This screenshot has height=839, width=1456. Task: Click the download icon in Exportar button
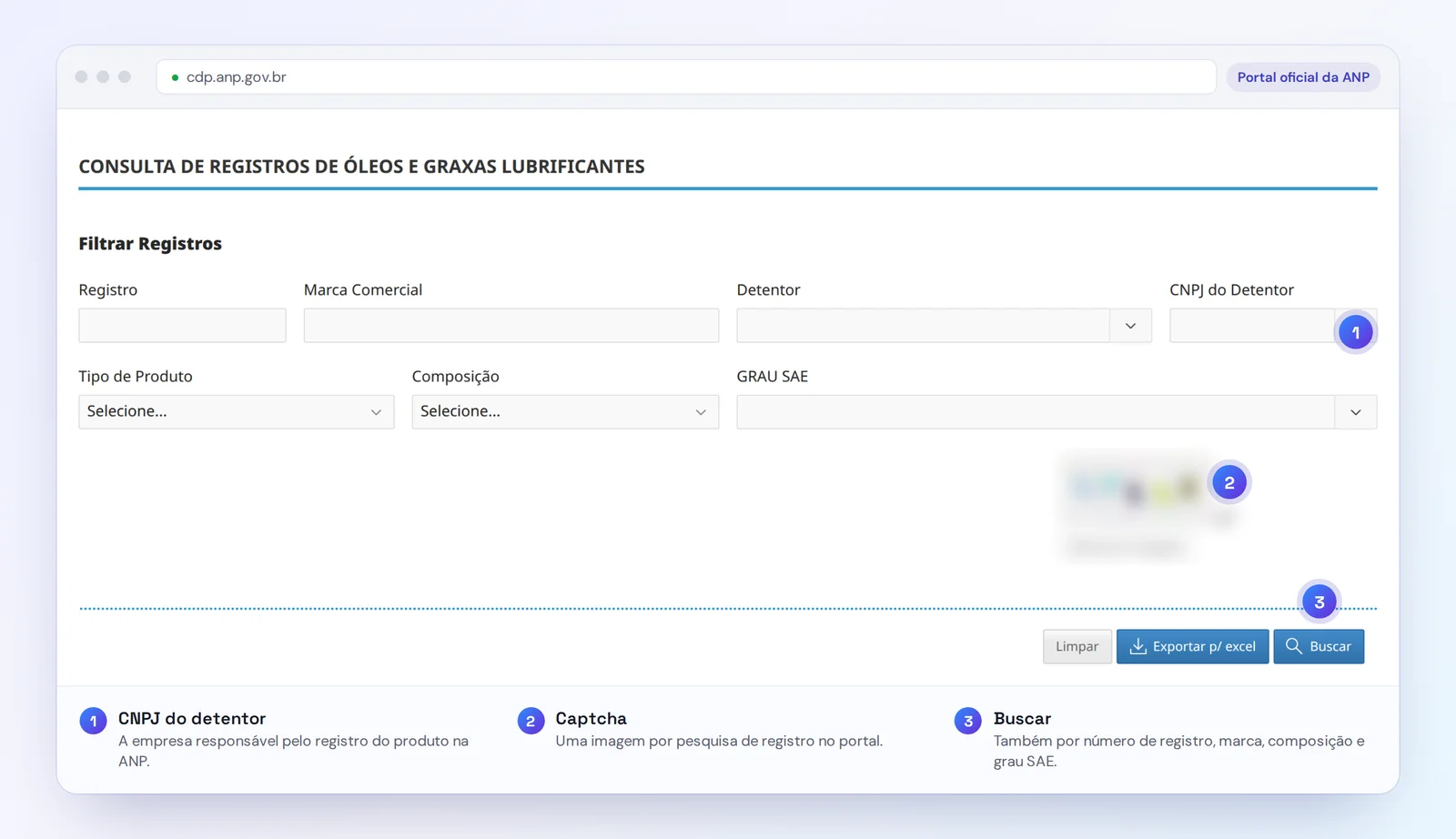pyautogui.click(x=1137, y=646)
